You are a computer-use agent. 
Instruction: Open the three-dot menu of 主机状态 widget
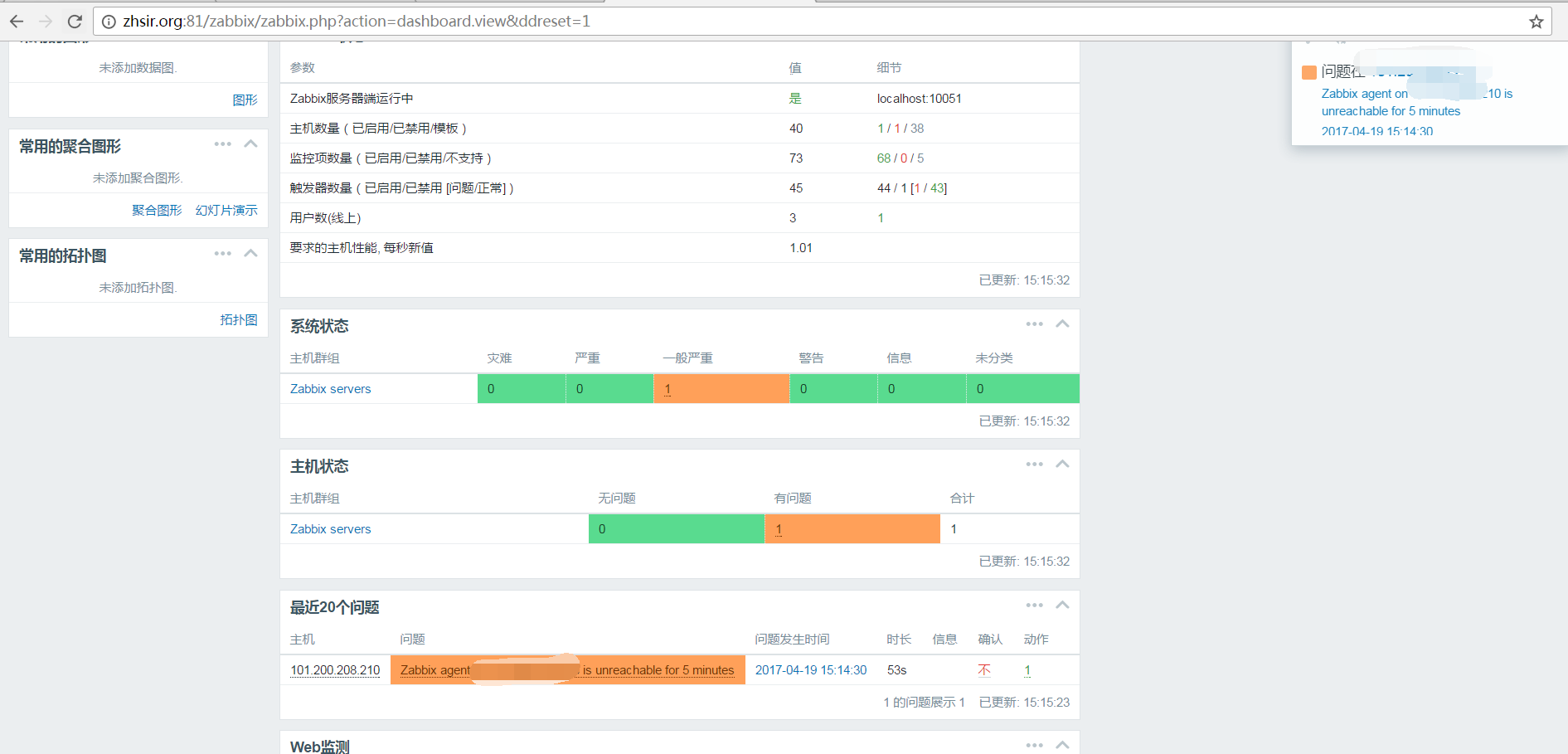click(x=1034, y=465)
